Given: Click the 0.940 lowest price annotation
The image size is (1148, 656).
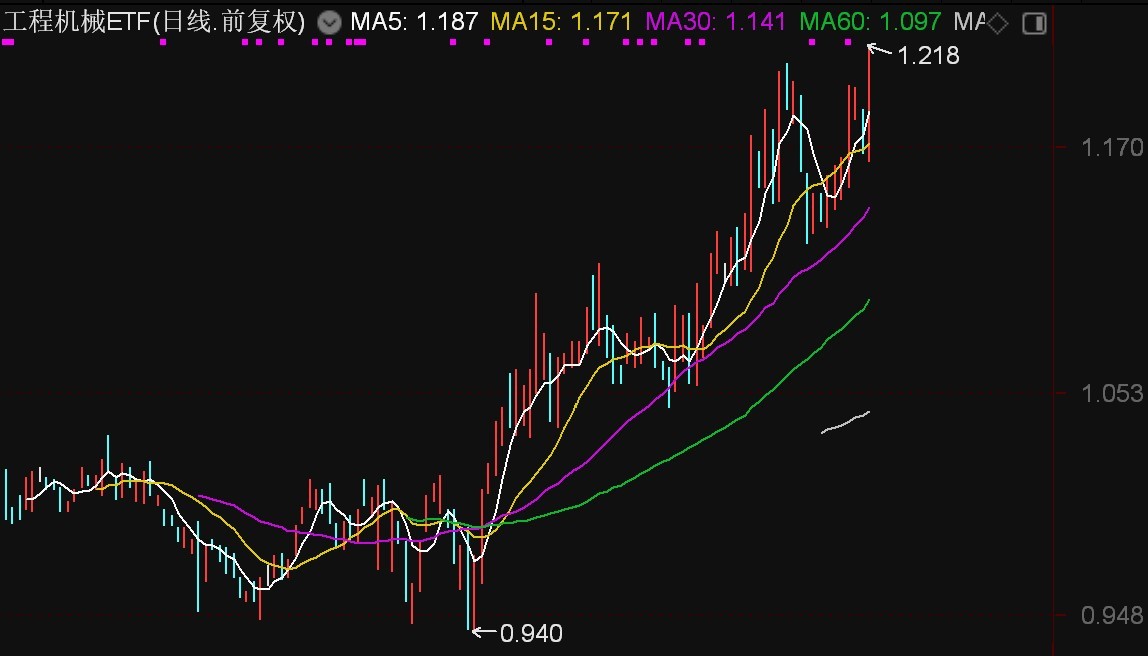Looking at the screenshot, I should (x=531, y=633).
